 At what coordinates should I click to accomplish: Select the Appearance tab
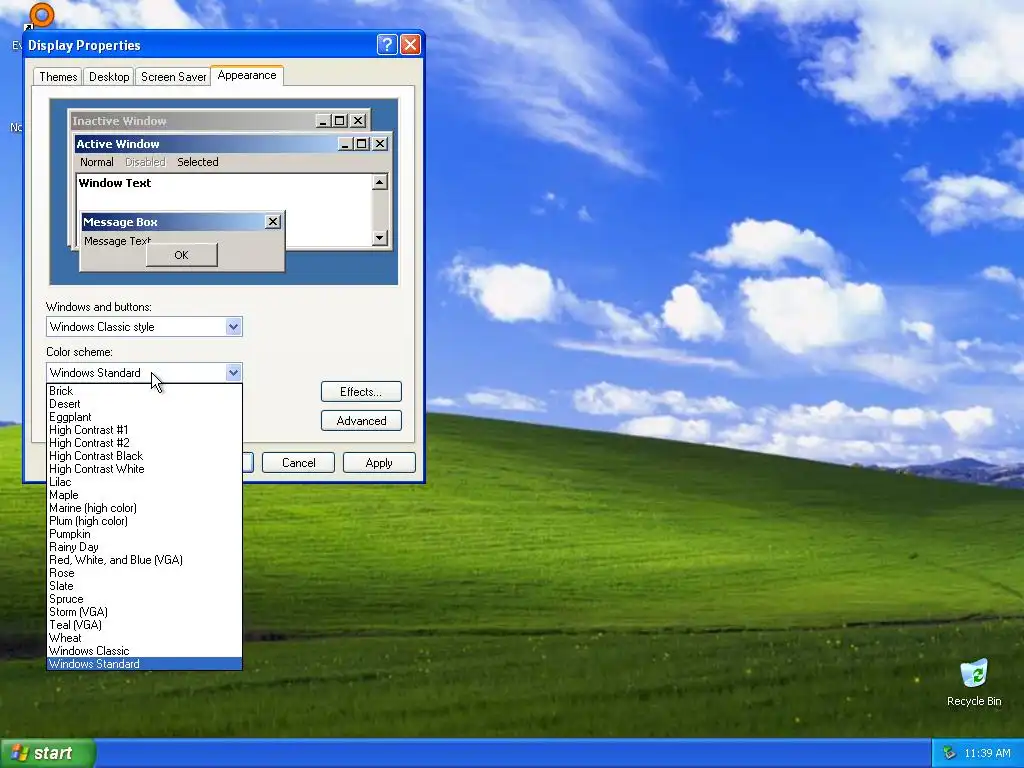click(247, 75)
